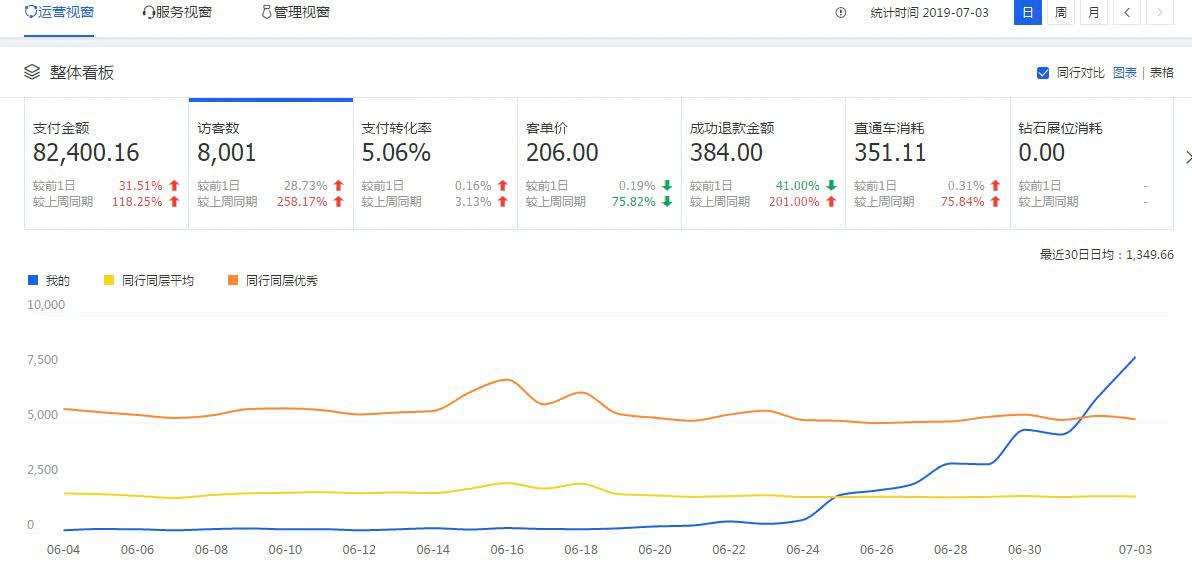Switch to 表格 table view
Screen dimensions: 1192x576
click(x=1162, y=72)
